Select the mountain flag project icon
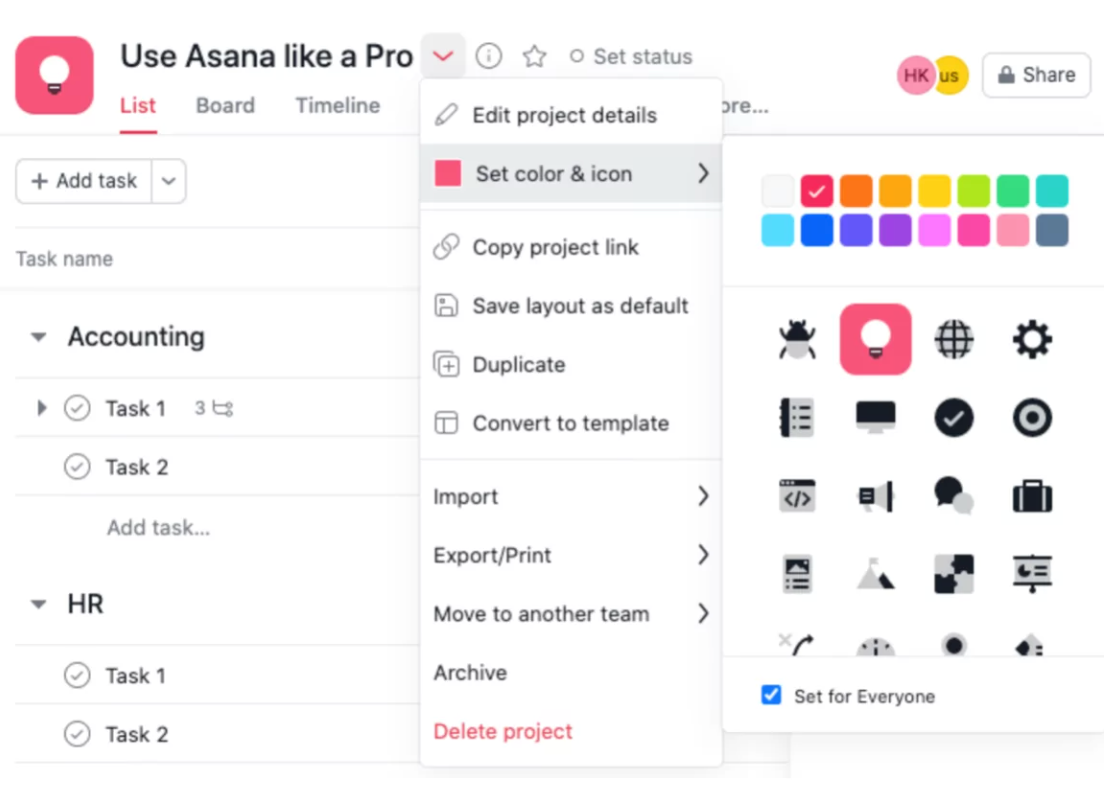 [x=875, y=574]
